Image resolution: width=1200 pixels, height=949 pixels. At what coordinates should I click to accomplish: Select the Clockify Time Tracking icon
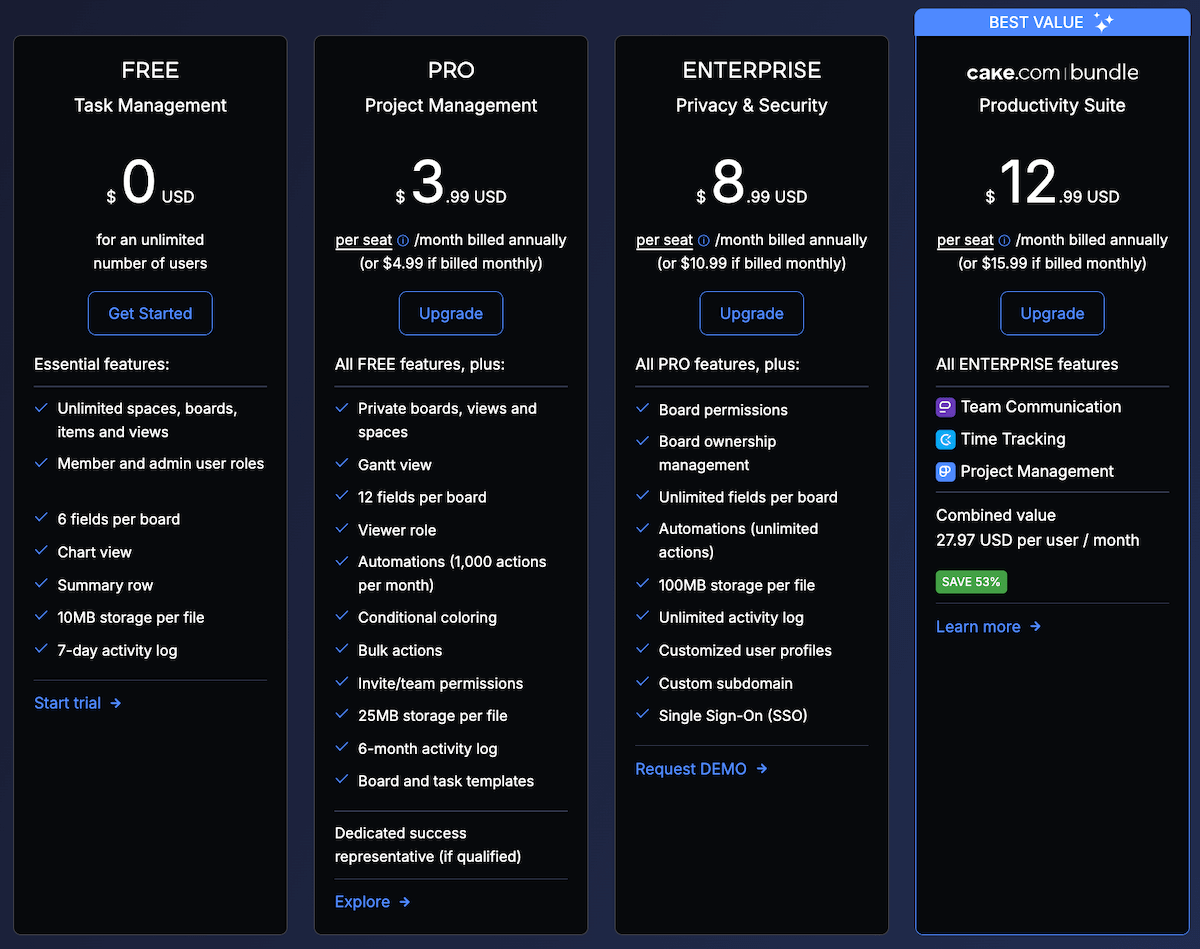(x=945, y=439)
